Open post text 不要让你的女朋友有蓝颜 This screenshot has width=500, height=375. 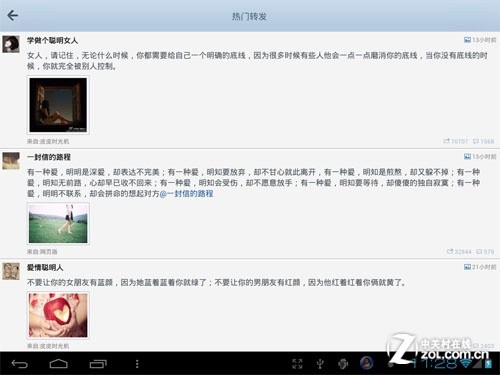pos(217,283)
